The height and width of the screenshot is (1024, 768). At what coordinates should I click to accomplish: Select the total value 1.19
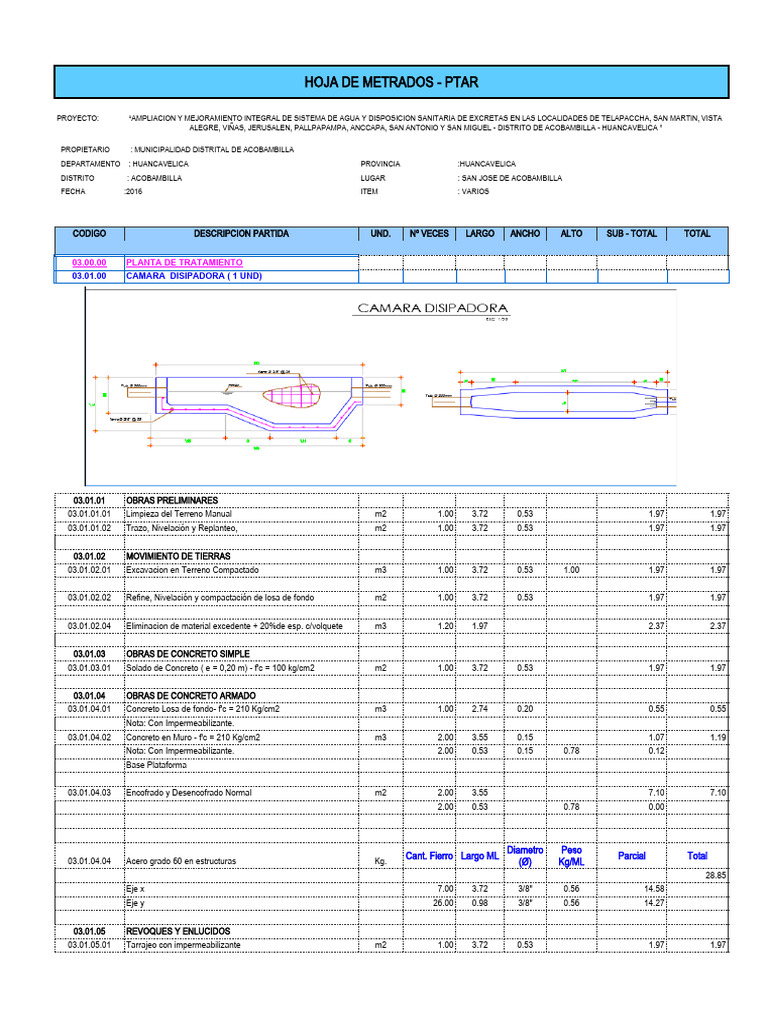[718, 737]
